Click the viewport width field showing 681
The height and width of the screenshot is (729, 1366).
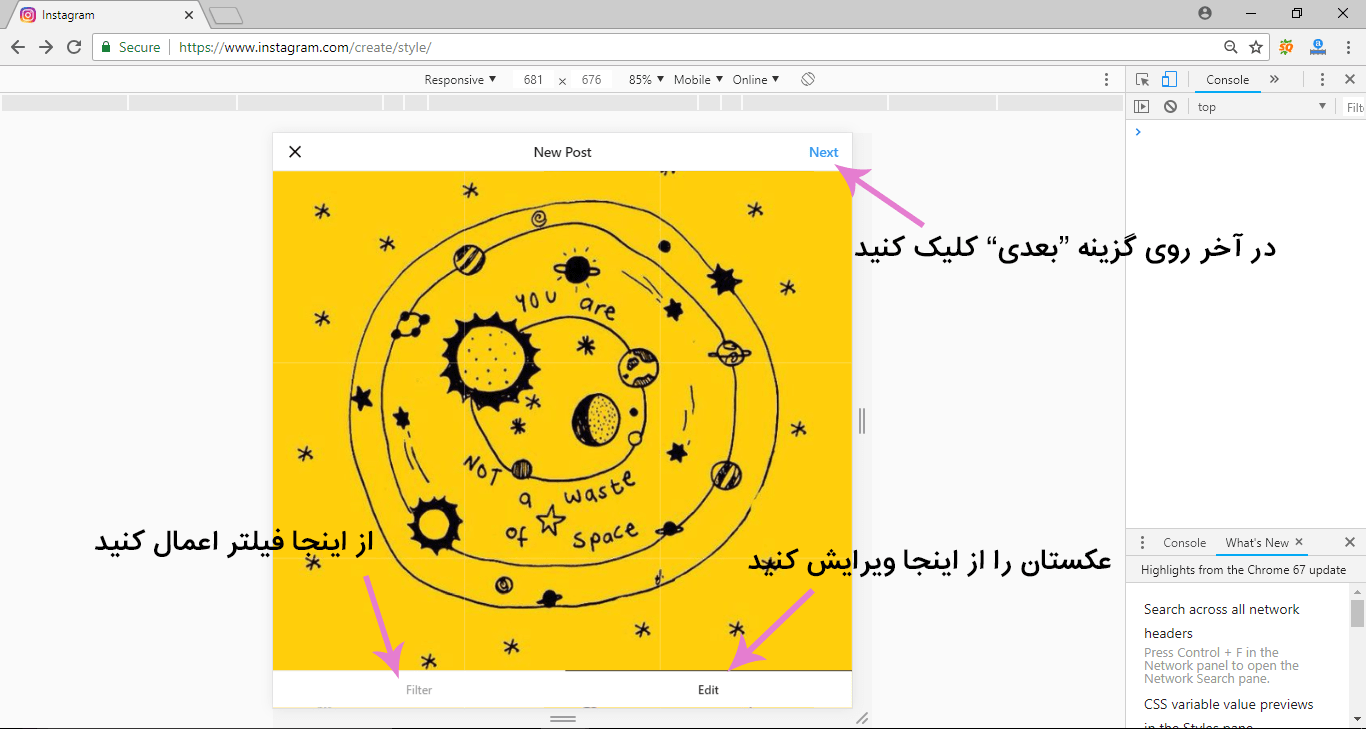coord(533,80)
